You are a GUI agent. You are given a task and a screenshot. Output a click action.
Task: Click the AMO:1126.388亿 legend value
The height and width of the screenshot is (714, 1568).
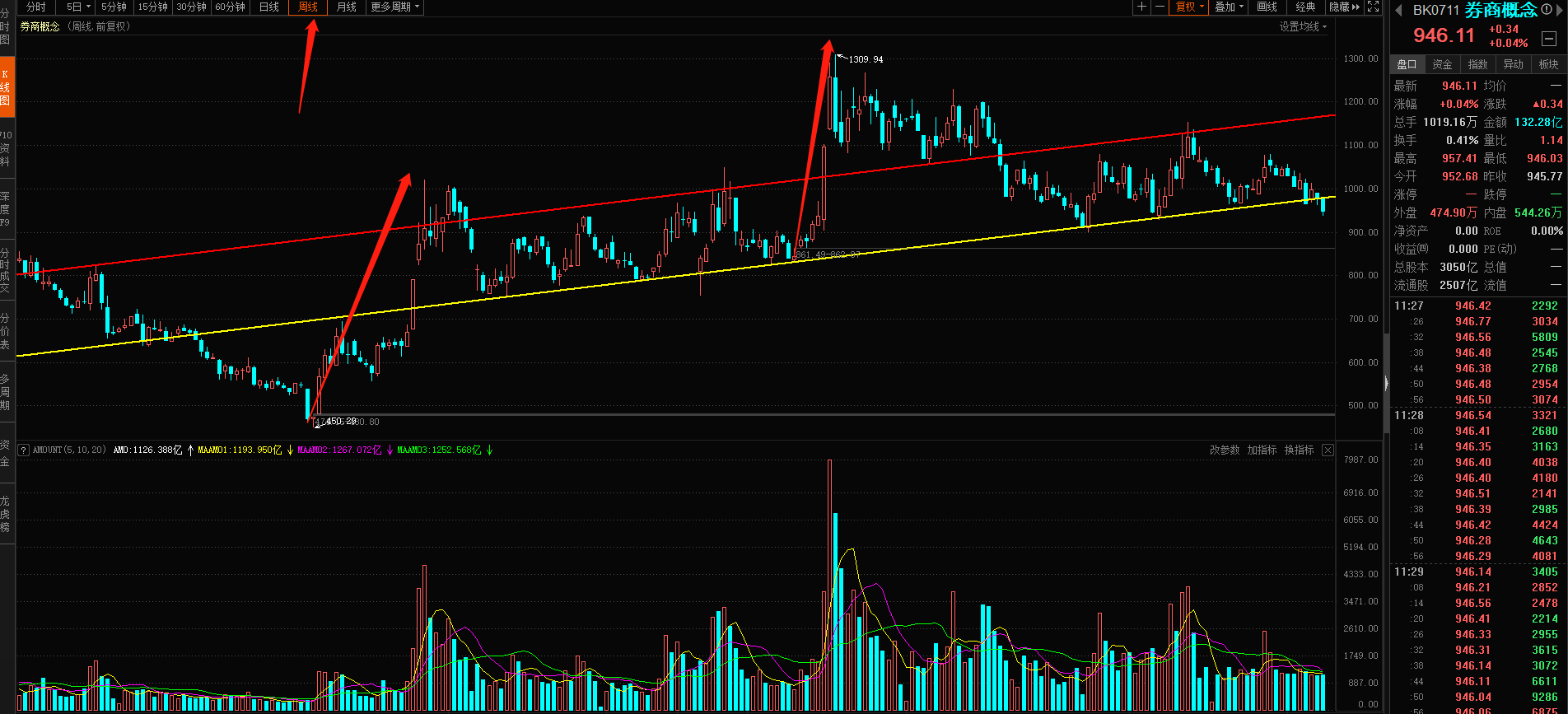[147, 450]
